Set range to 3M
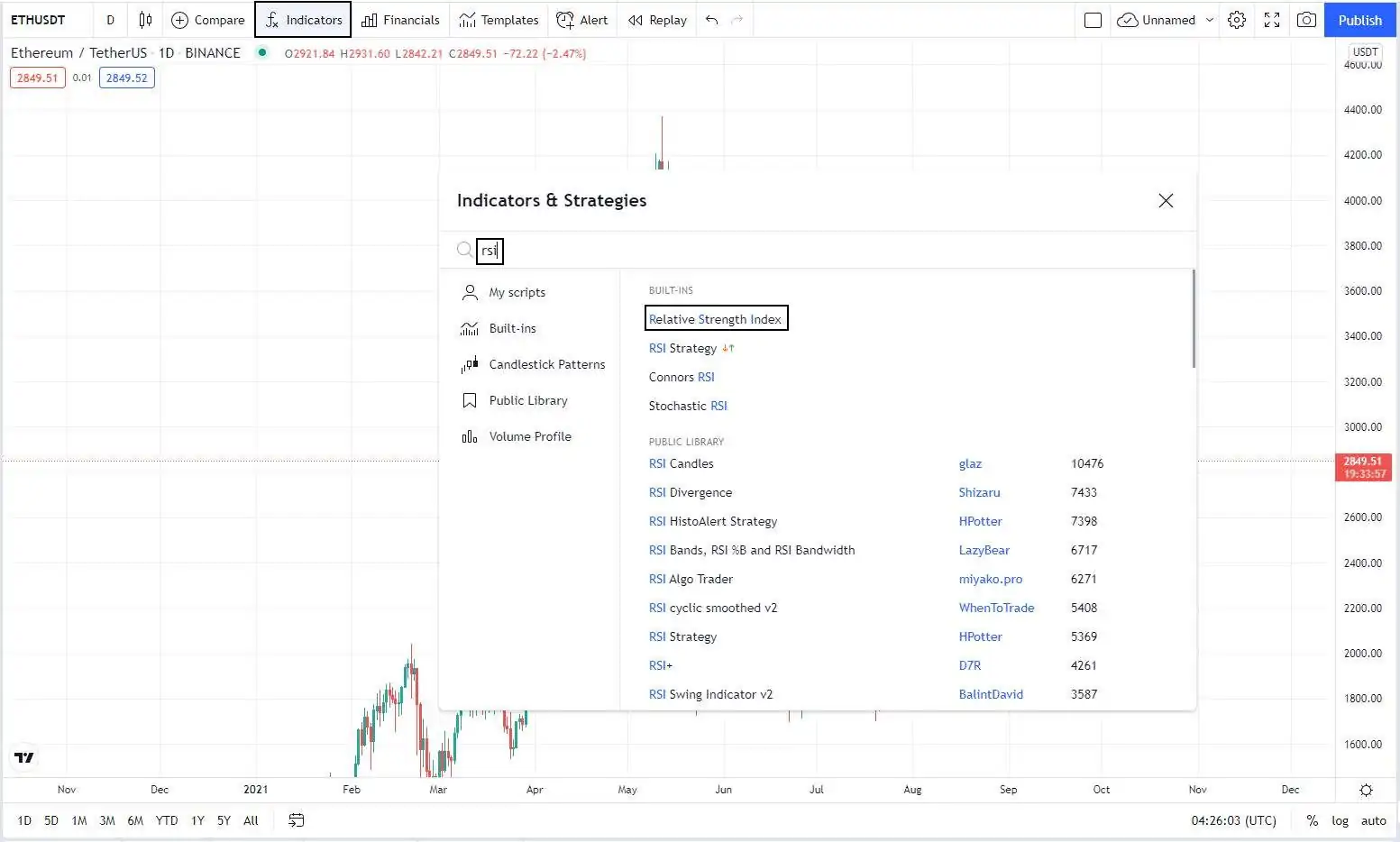This screenshot has height=842, width=1400. pos(107,820)
